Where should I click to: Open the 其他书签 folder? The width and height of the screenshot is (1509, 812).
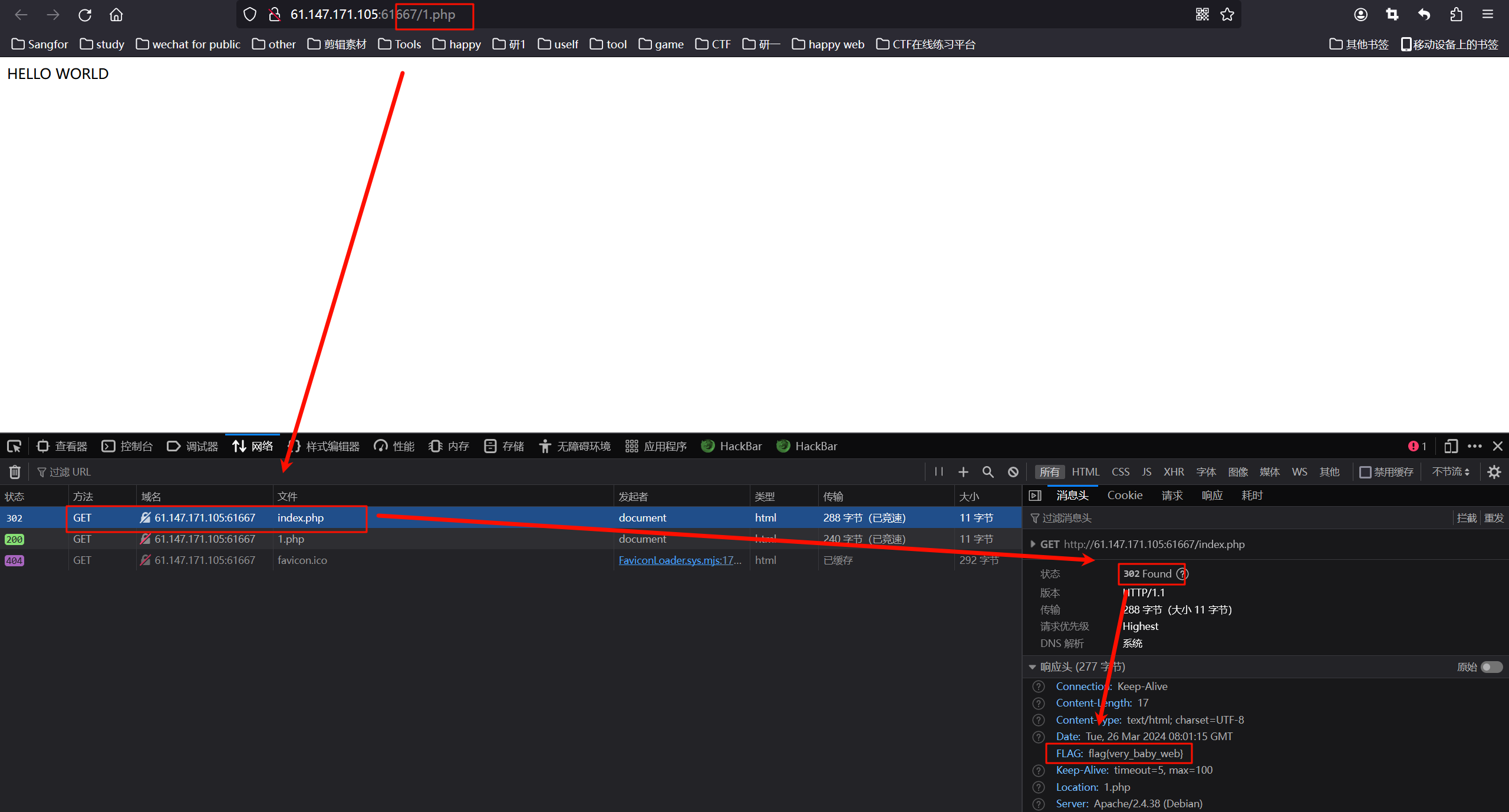pyautogui.click(x=1359, y=44)
